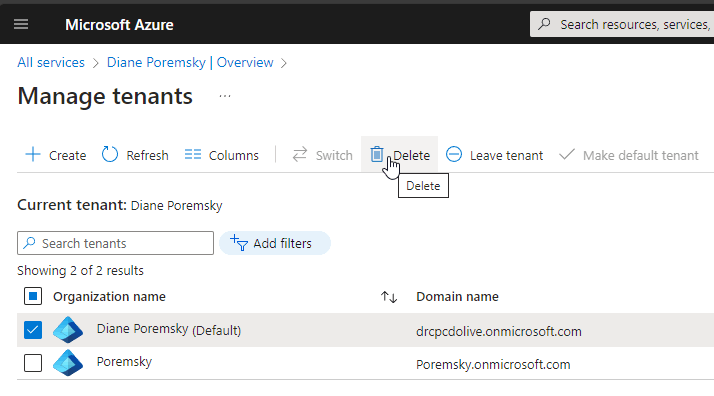Check the Poremsky tenant row checkbox

33,363
